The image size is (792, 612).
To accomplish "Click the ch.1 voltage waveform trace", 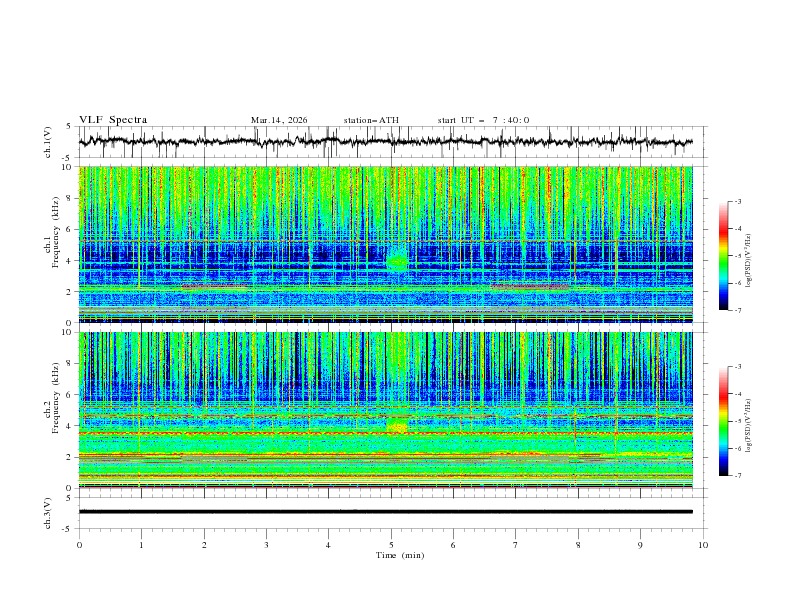I will click(x=385, y=141).
